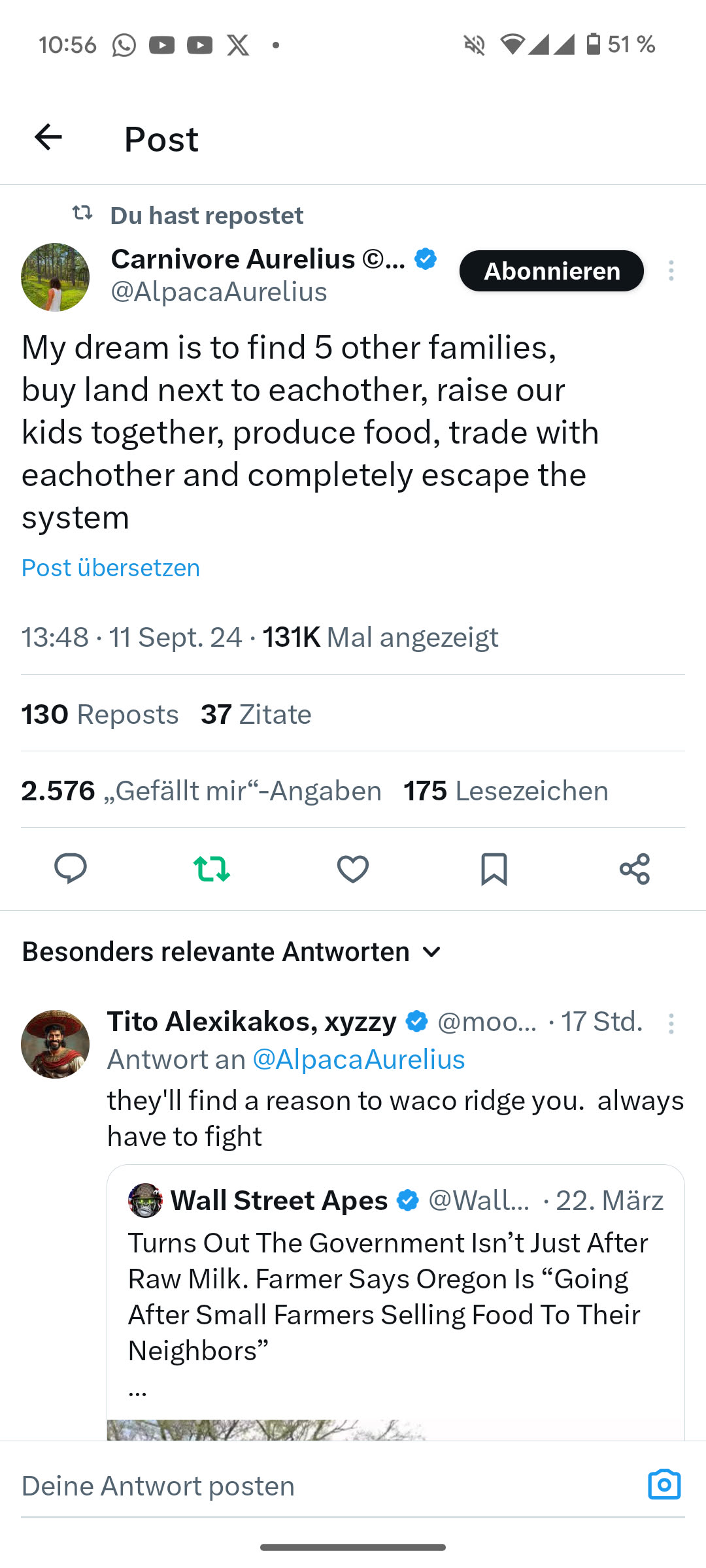Viewport: 706px width, 1568px height.
Task: Tap 'Post übersetzen' link
Action: point(111,568)
